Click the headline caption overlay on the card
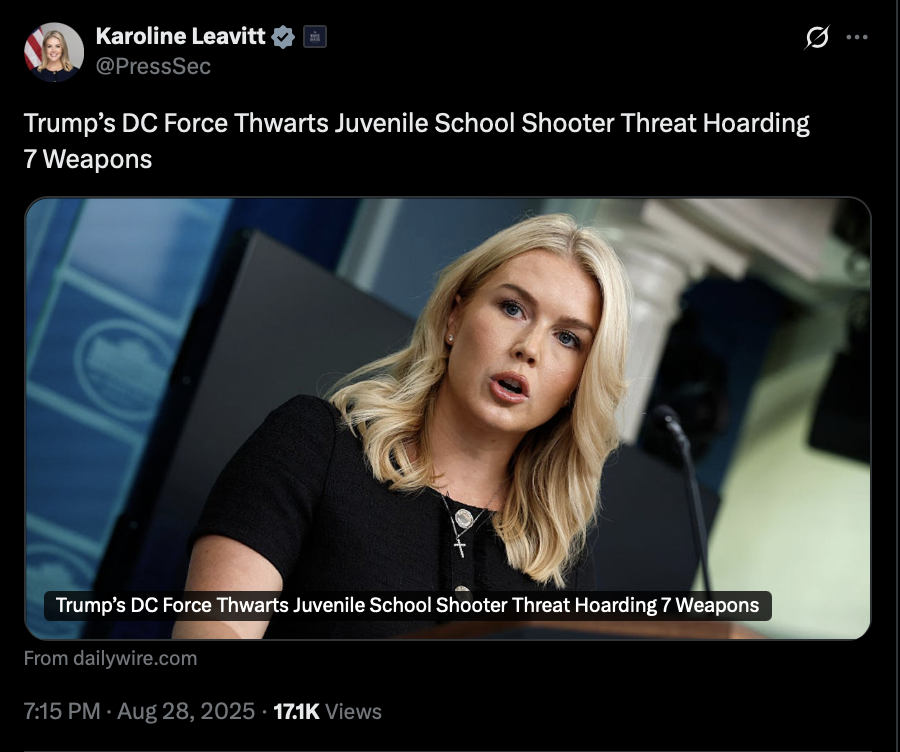The width and height of the screenshot is (900, 752). [x=408, y=606]
